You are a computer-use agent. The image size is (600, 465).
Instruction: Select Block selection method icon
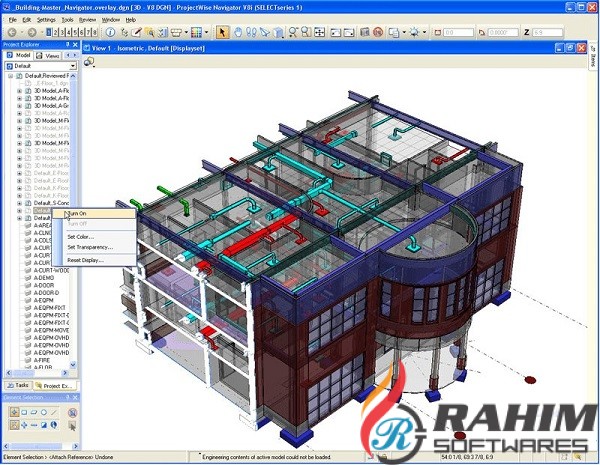tap(24, 413)
